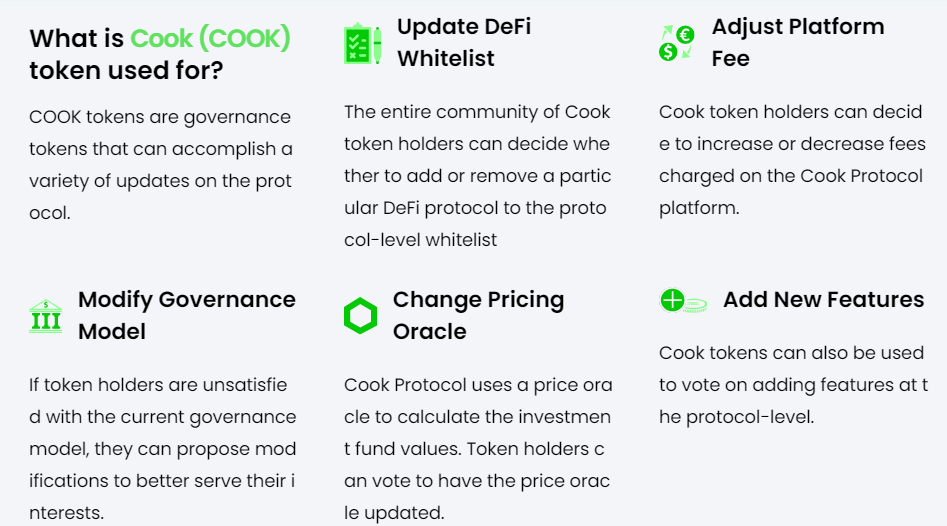Open the "Add New Features" heading
The image size is (947, 526).
(x=823, y=300)
